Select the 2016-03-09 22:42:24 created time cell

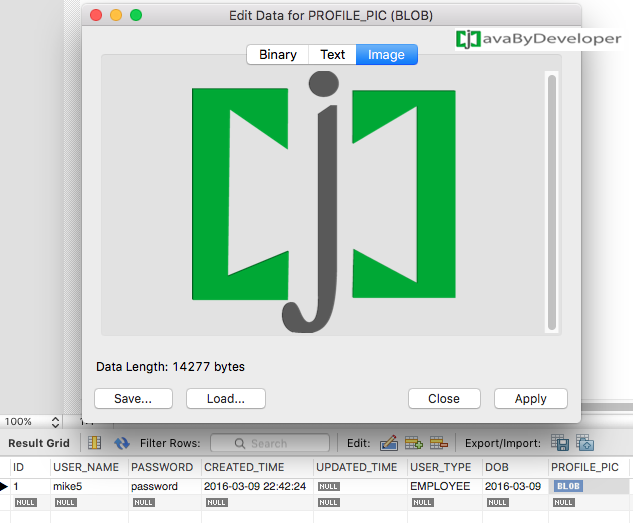click(x=257, y=486)
